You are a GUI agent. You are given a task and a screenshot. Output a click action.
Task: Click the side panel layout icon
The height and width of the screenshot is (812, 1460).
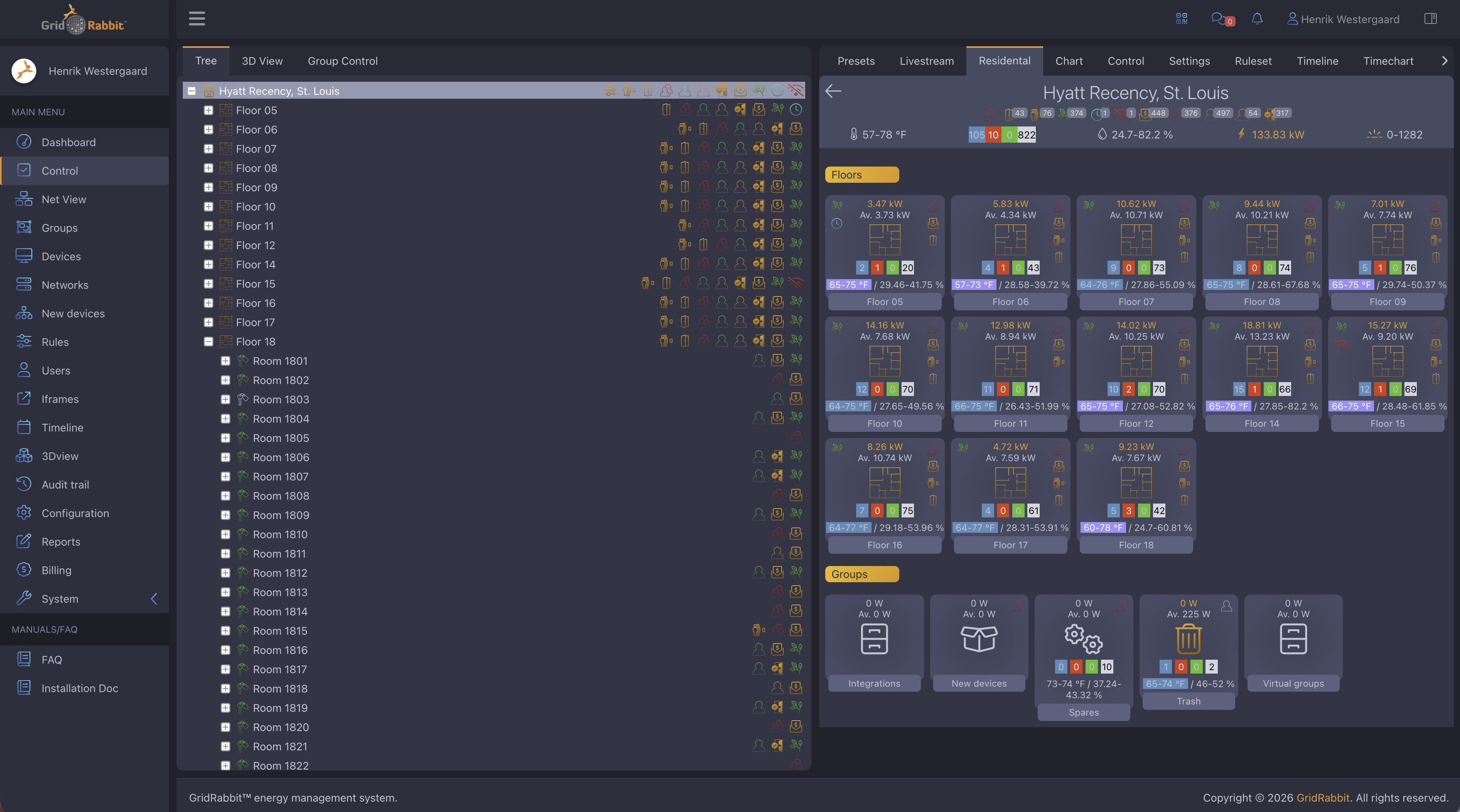(x=1431, y=19)
